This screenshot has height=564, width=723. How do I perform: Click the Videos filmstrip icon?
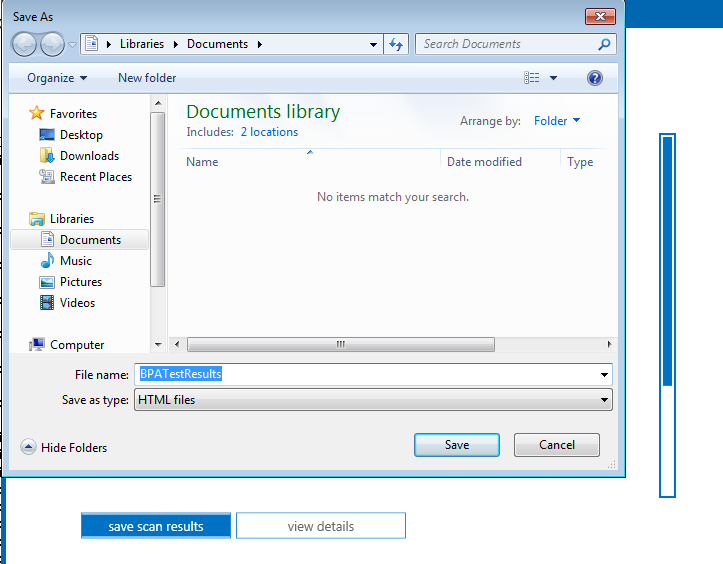click(x=47, y=303)
